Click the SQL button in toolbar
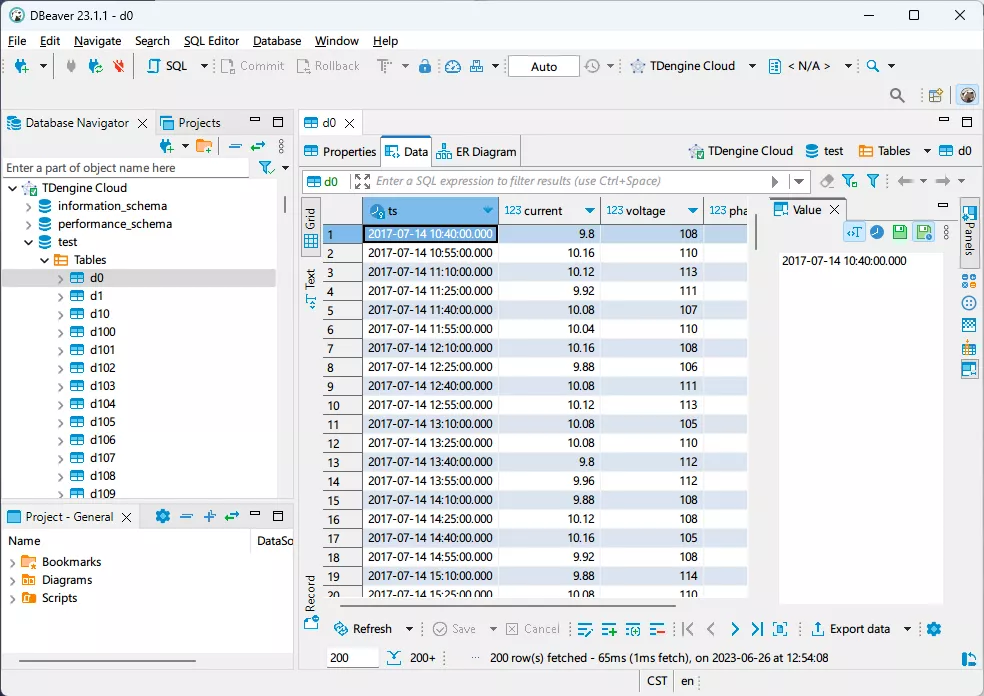 pos(167,66)
